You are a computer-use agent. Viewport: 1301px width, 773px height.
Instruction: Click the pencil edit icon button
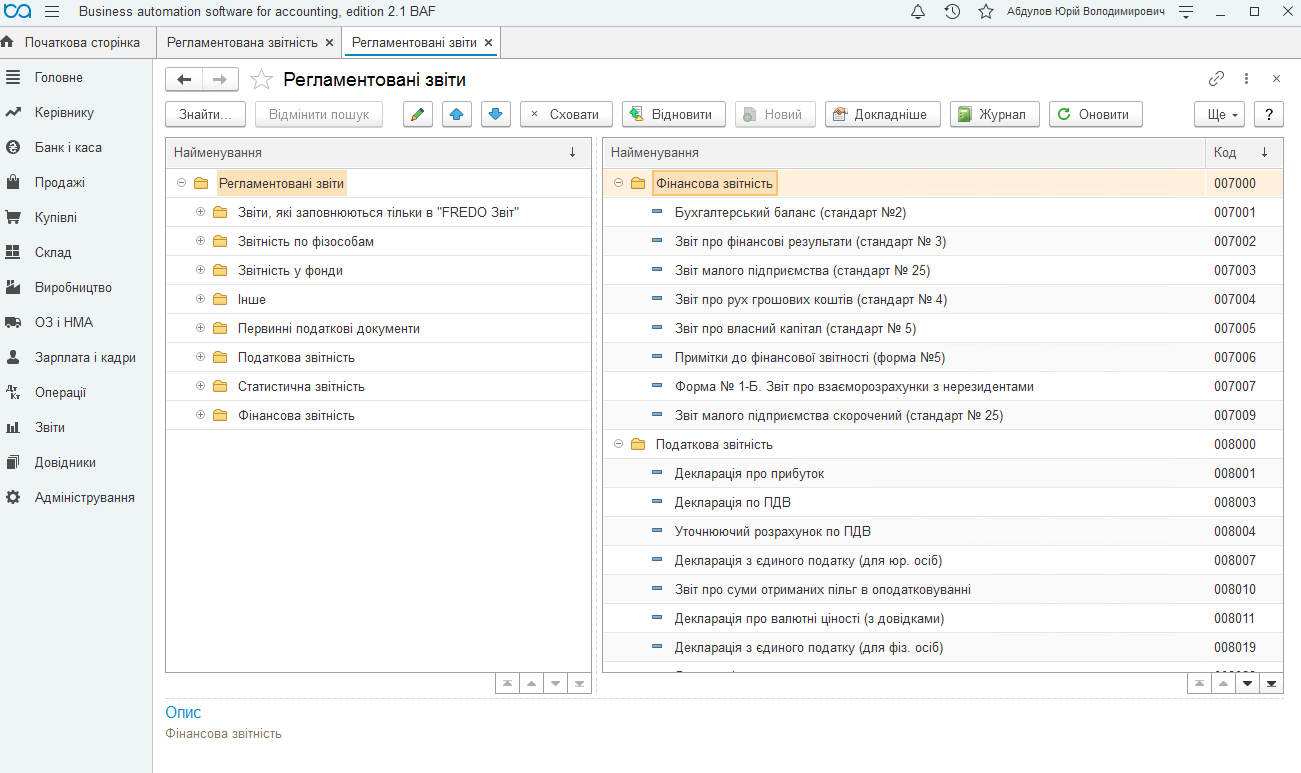coord(418,114)
